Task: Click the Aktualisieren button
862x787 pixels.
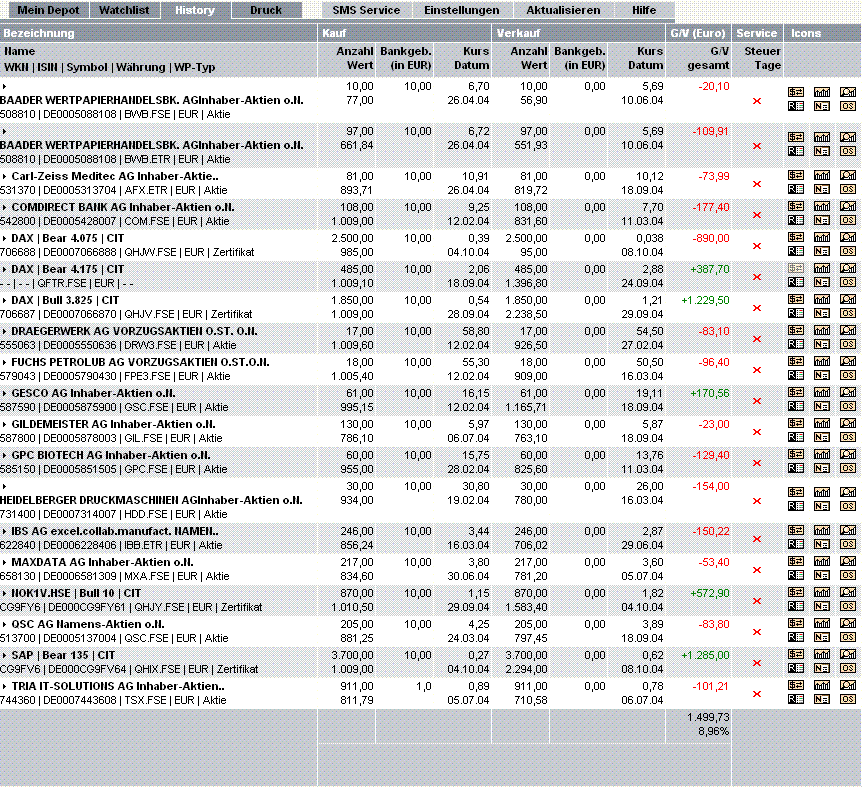Action: (563, 10)
